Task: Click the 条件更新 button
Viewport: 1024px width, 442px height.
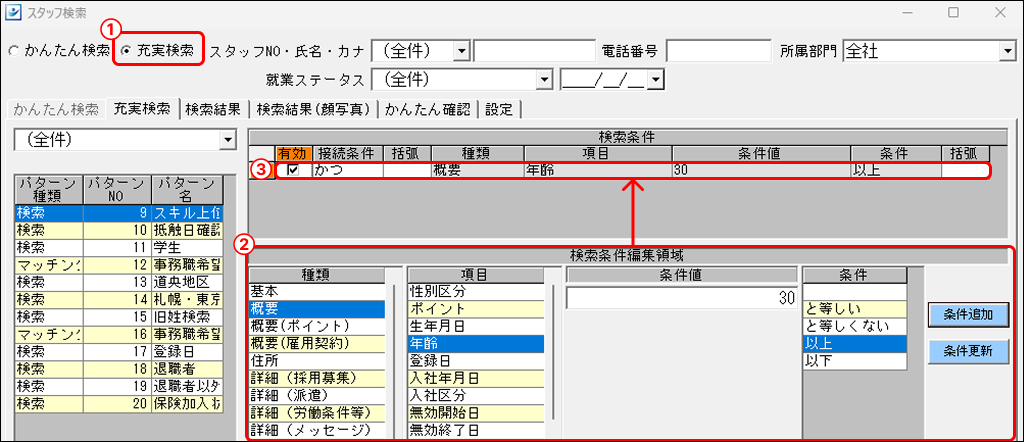Action: [968, 351]
